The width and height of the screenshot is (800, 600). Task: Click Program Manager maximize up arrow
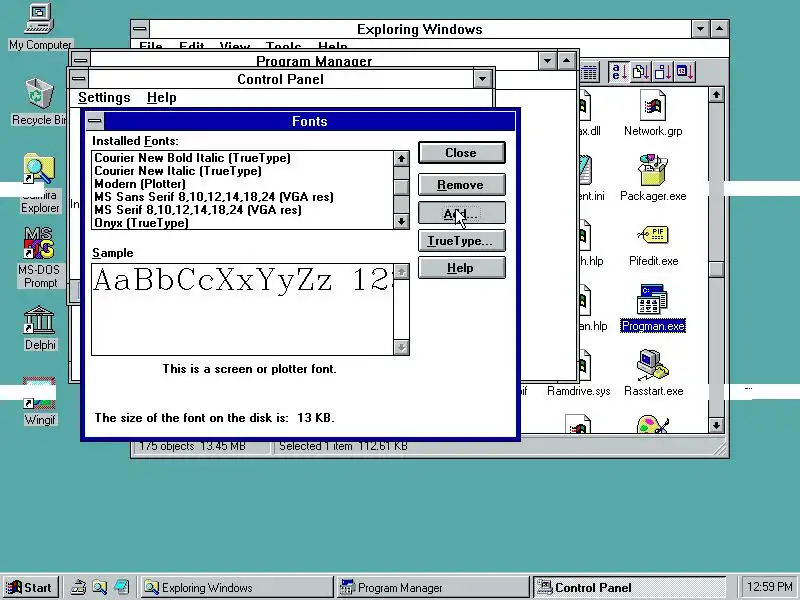566,61
